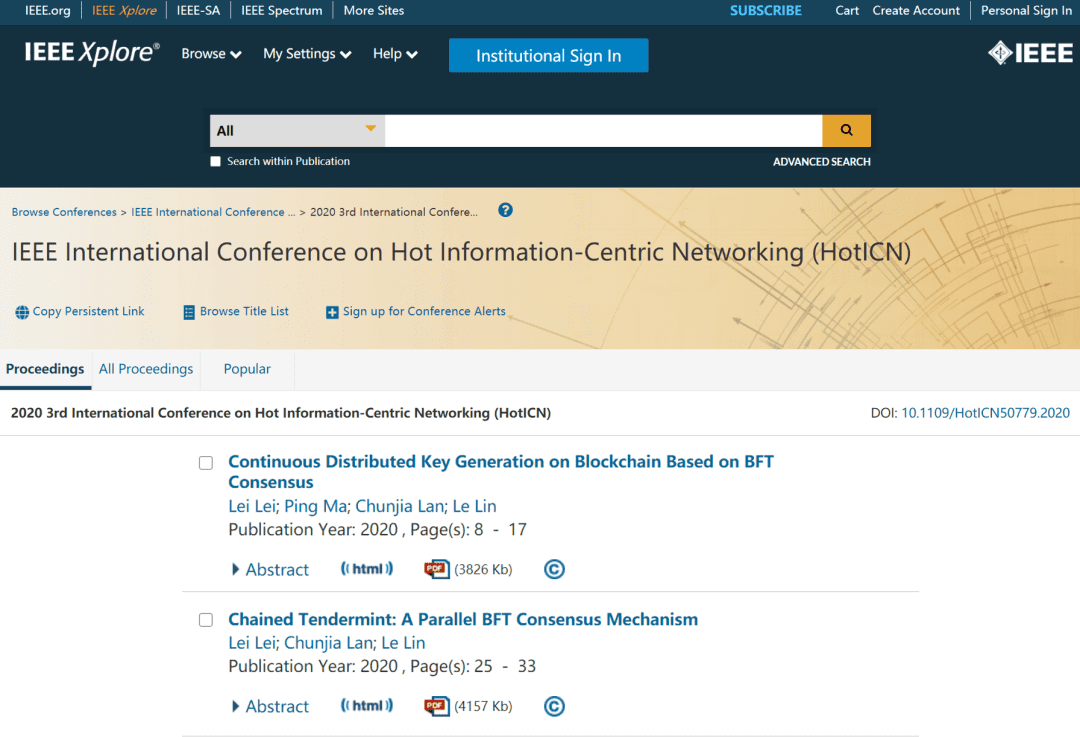Viewport: 1080px width, 737px height.
Task: Open the Cart link
Action: point(847,10)
